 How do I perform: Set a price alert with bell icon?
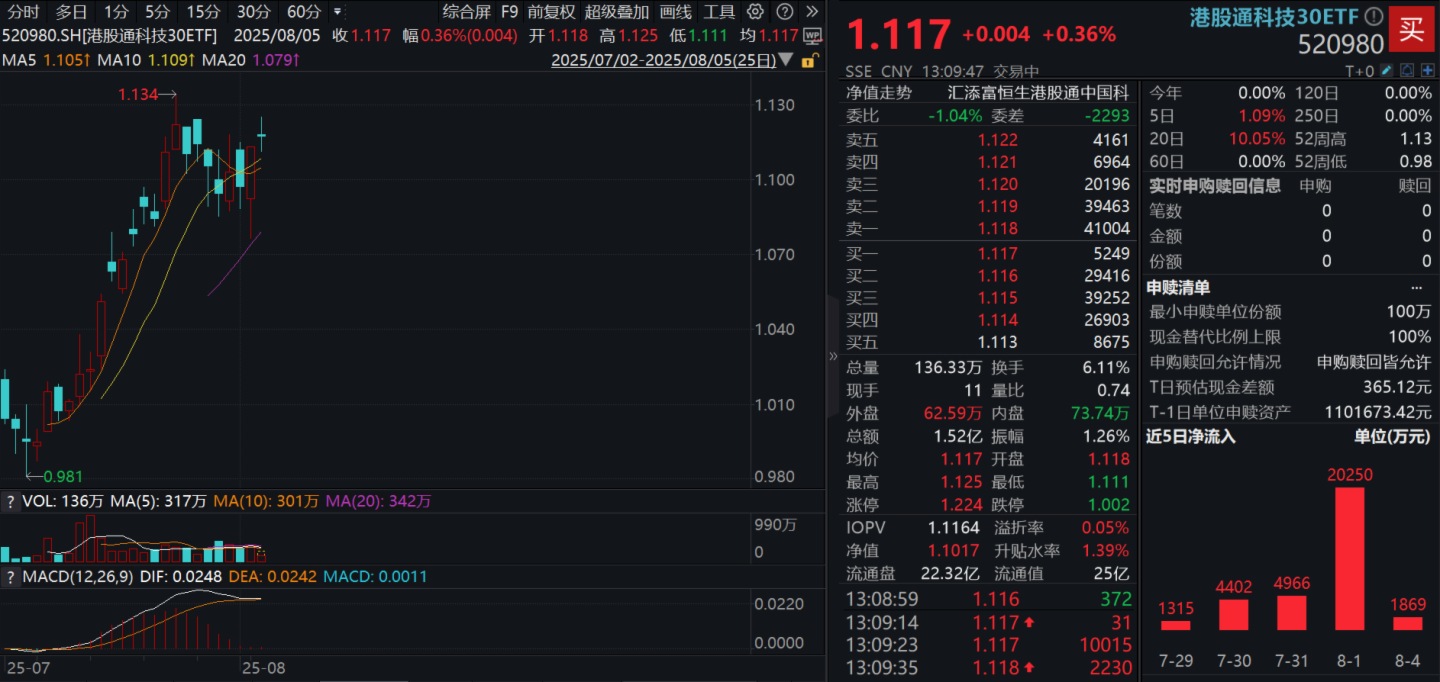pos(1406,71)
